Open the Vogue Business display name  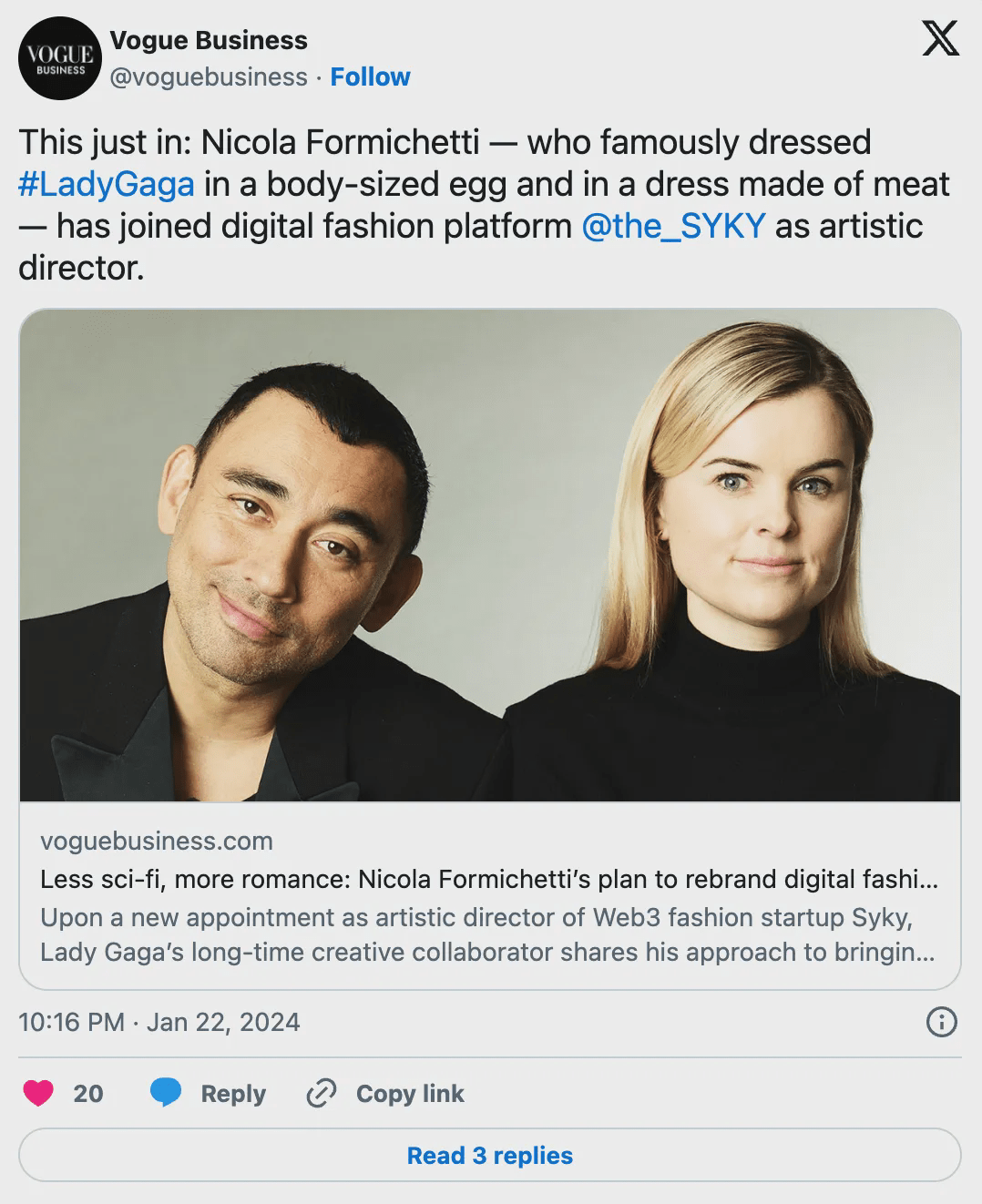click(x=209, y=41)
